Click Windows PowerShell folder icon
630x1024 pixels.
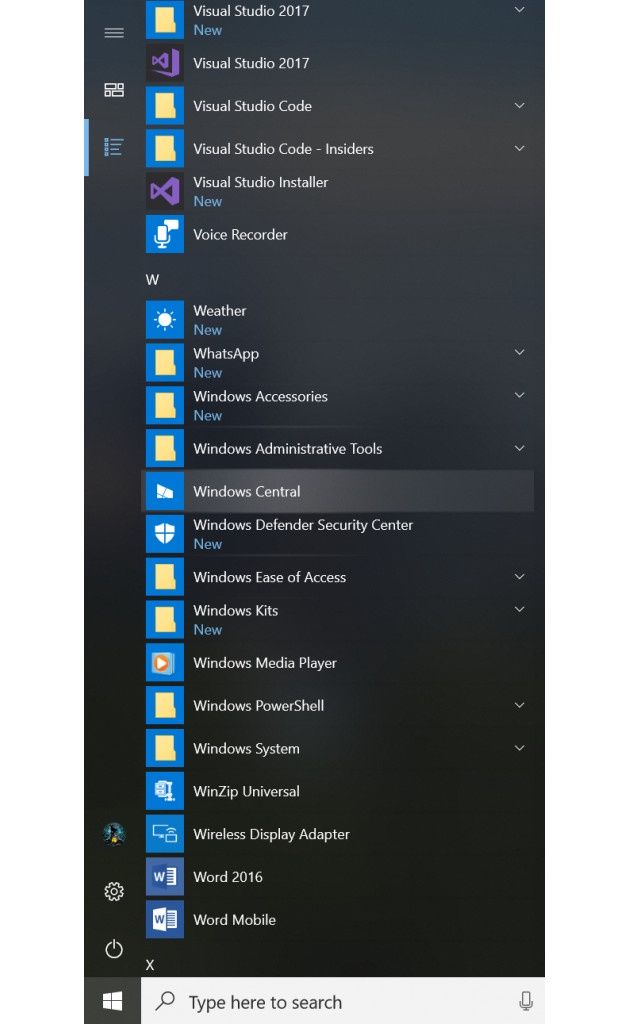pyautogui.click(x=165, y=705)
